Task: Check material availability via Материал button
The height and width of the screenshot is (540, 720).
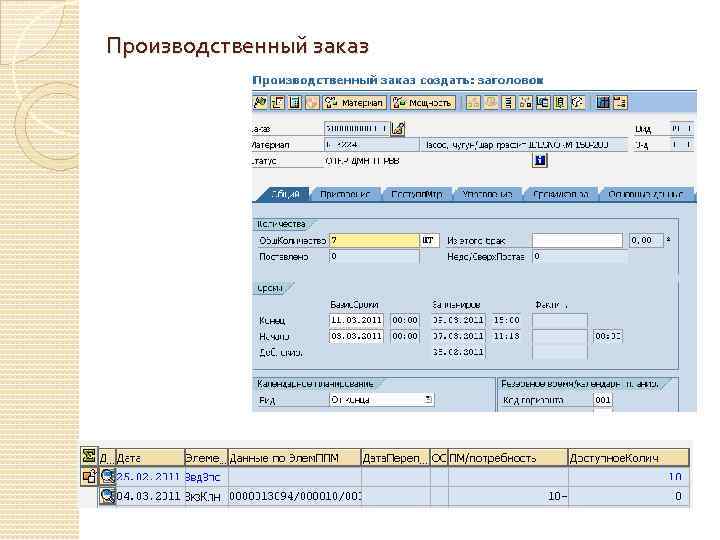Action: 354,102
